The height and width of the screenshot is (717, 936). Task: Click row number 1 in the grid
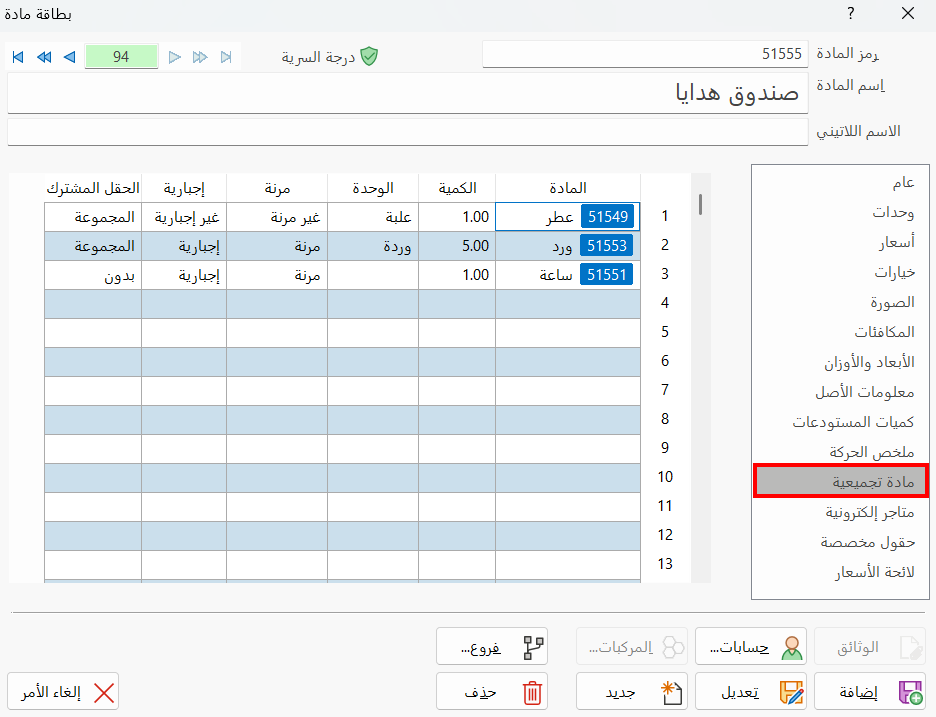[665, 217]
